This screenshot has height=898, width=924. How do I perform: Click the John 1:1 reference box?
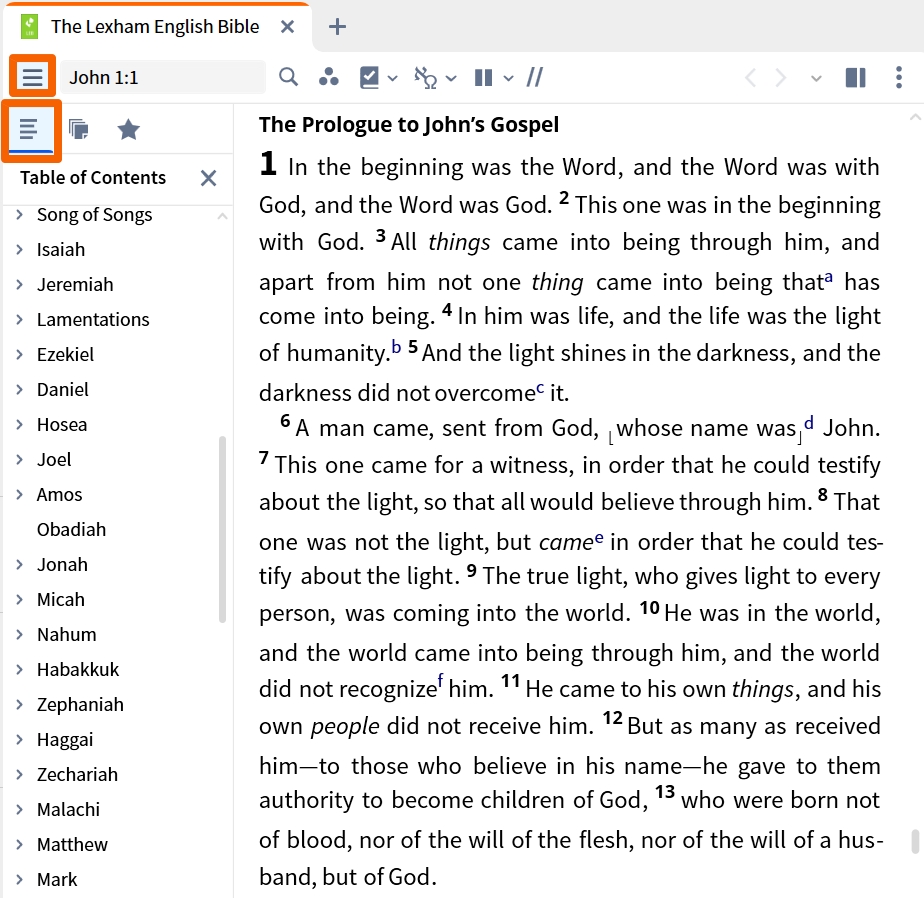[x=163, y=77]
